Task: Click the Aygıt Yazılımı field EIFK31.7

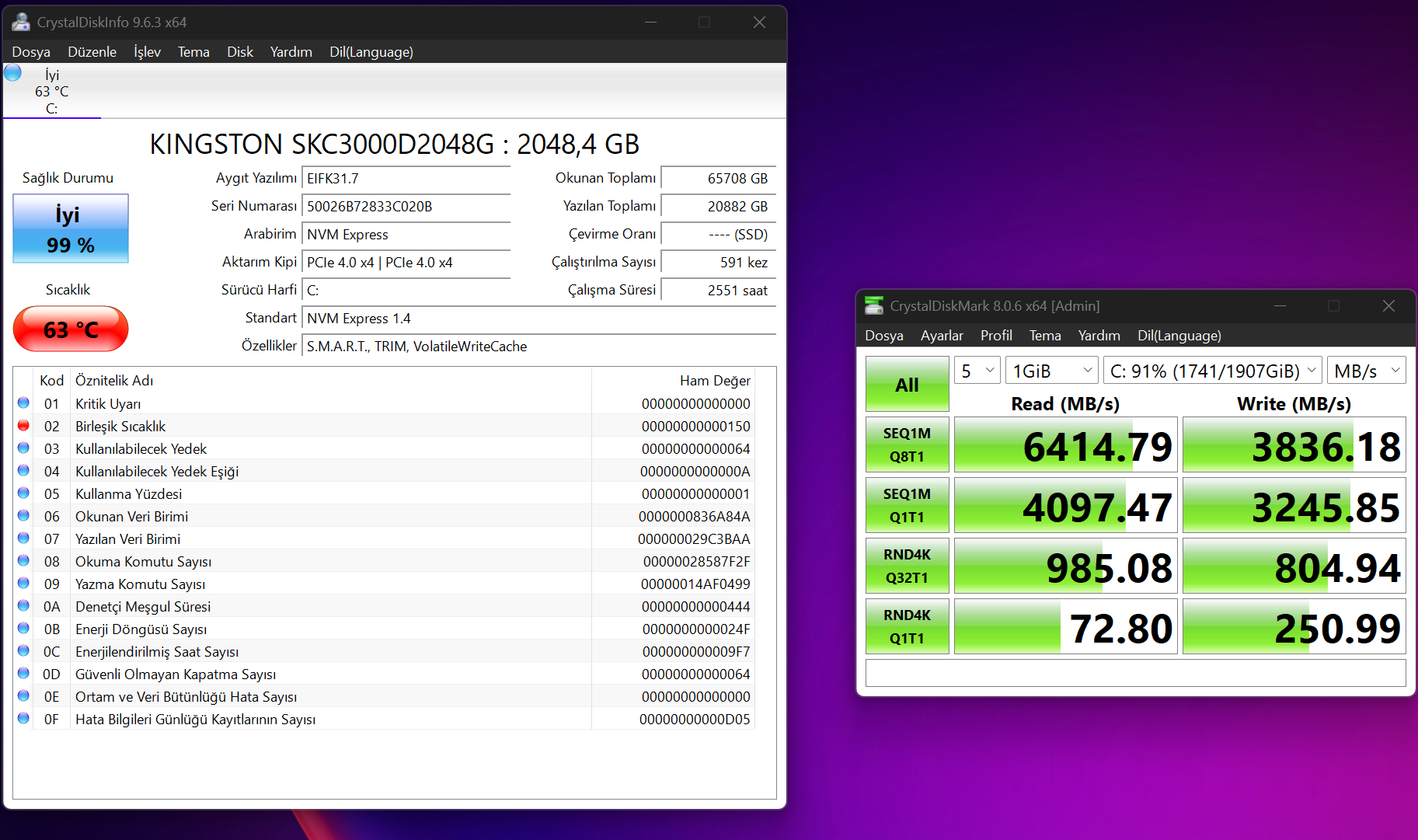Action: click(406, 179)
